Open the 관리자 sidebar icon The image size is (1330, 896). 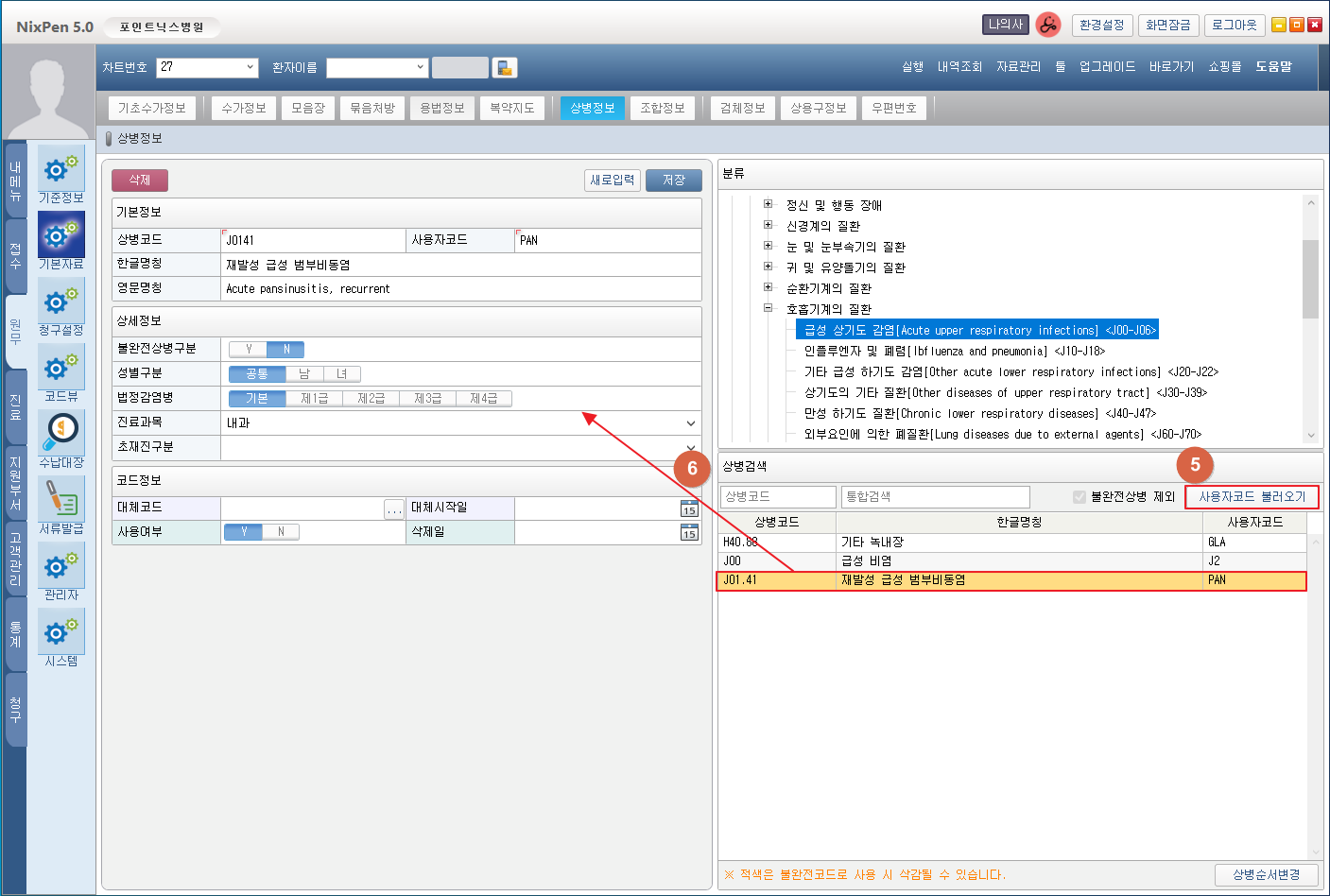[x=60, y=566]
